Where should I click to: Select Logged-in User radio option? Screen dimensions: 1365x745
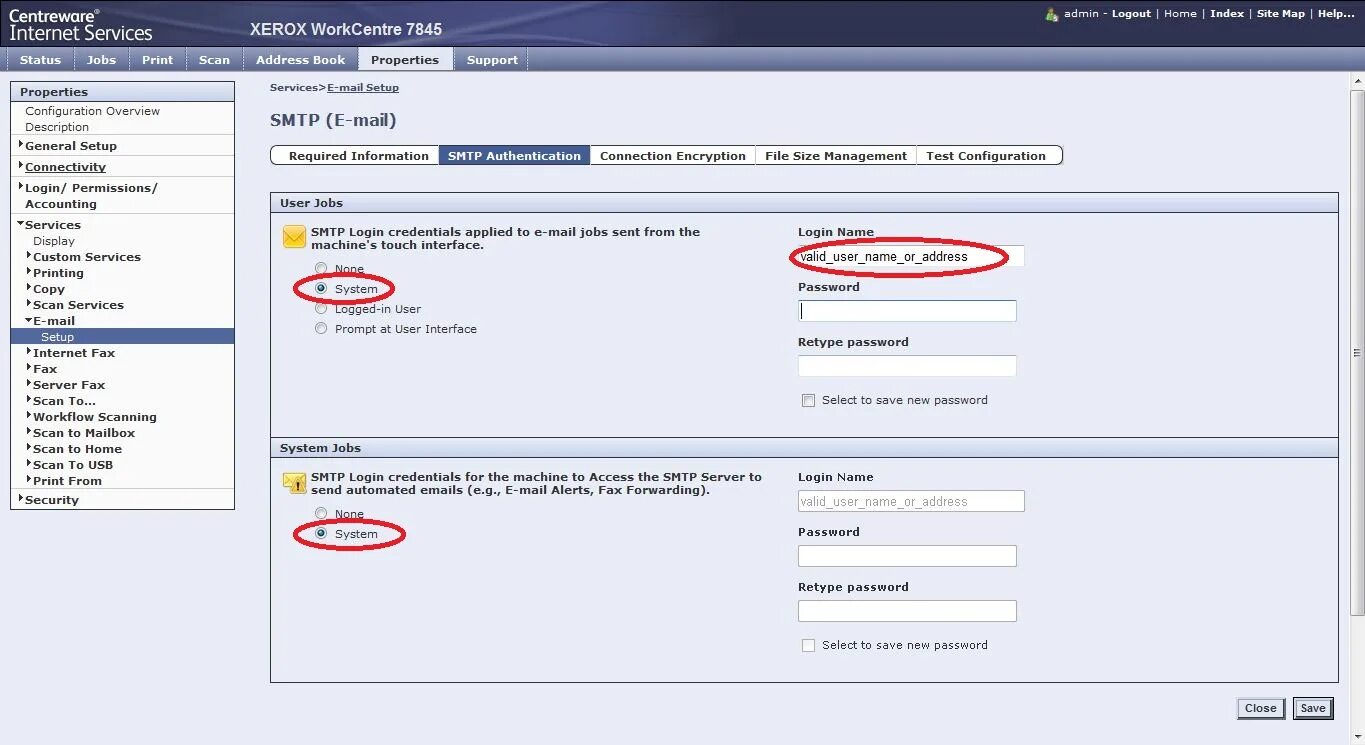click(321, 308)
